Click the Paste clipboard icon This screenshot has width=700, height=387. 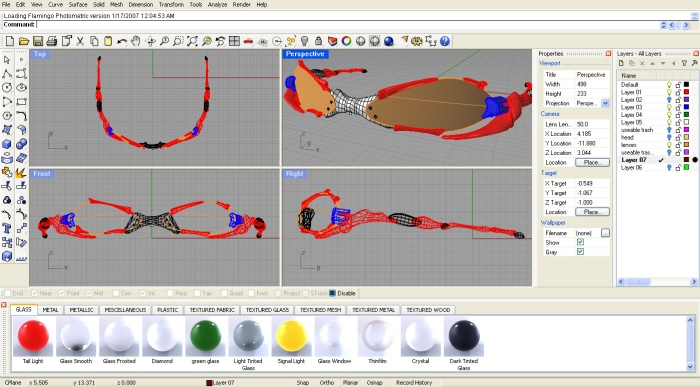click(108, 42)
